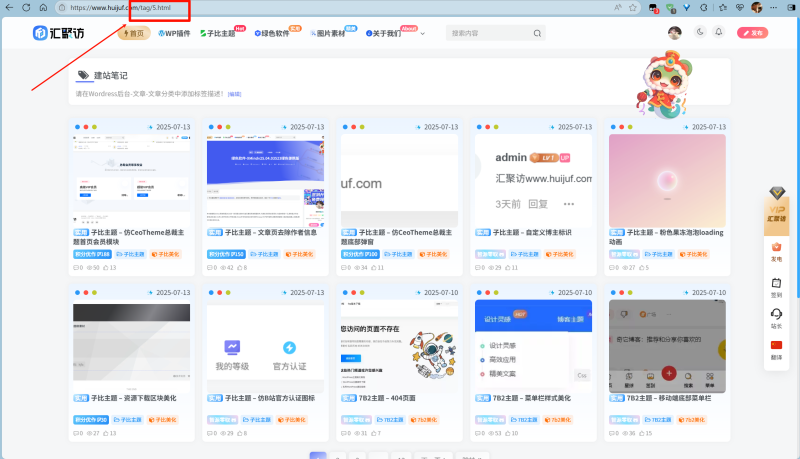This screenshot has width=800, height=459.
Task: Open the 首页 navigation tab
Action: [x=134, y=33]
